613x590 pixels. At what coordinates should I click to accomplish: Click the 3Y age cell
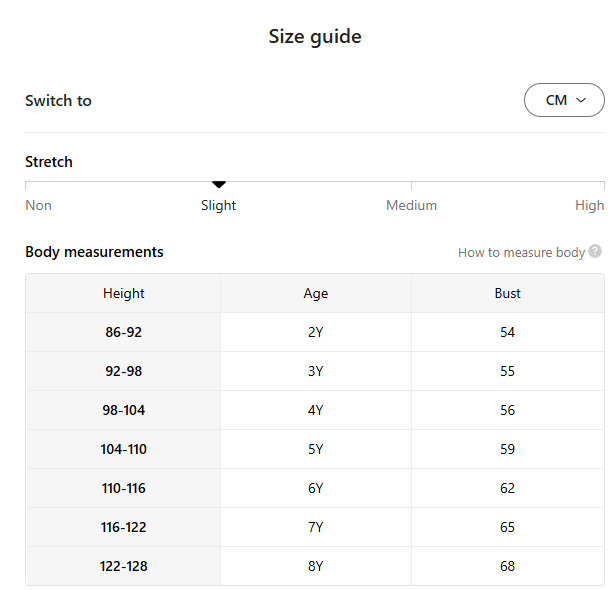click(315, 371)
